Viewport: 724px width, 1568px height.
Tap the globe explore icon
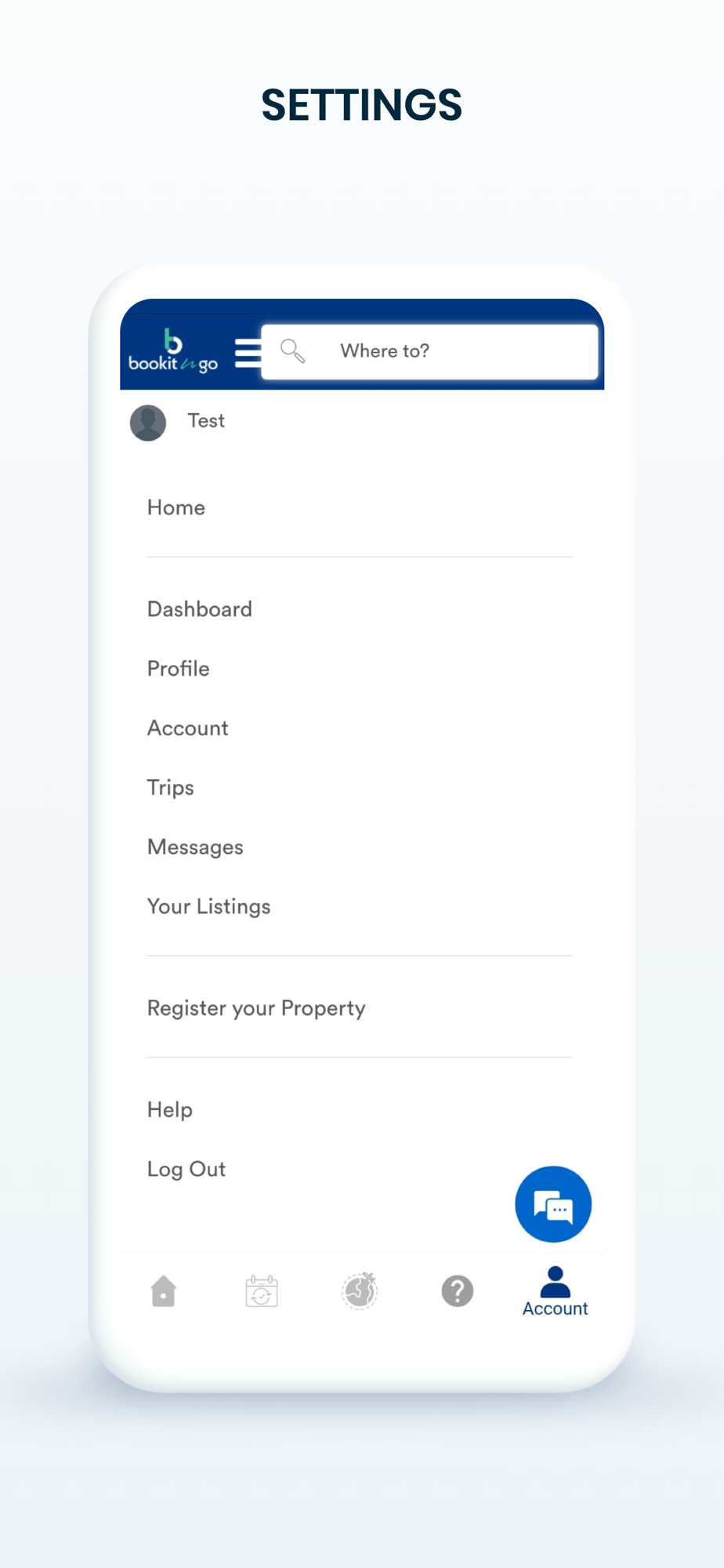click(x=360, y=1290)
